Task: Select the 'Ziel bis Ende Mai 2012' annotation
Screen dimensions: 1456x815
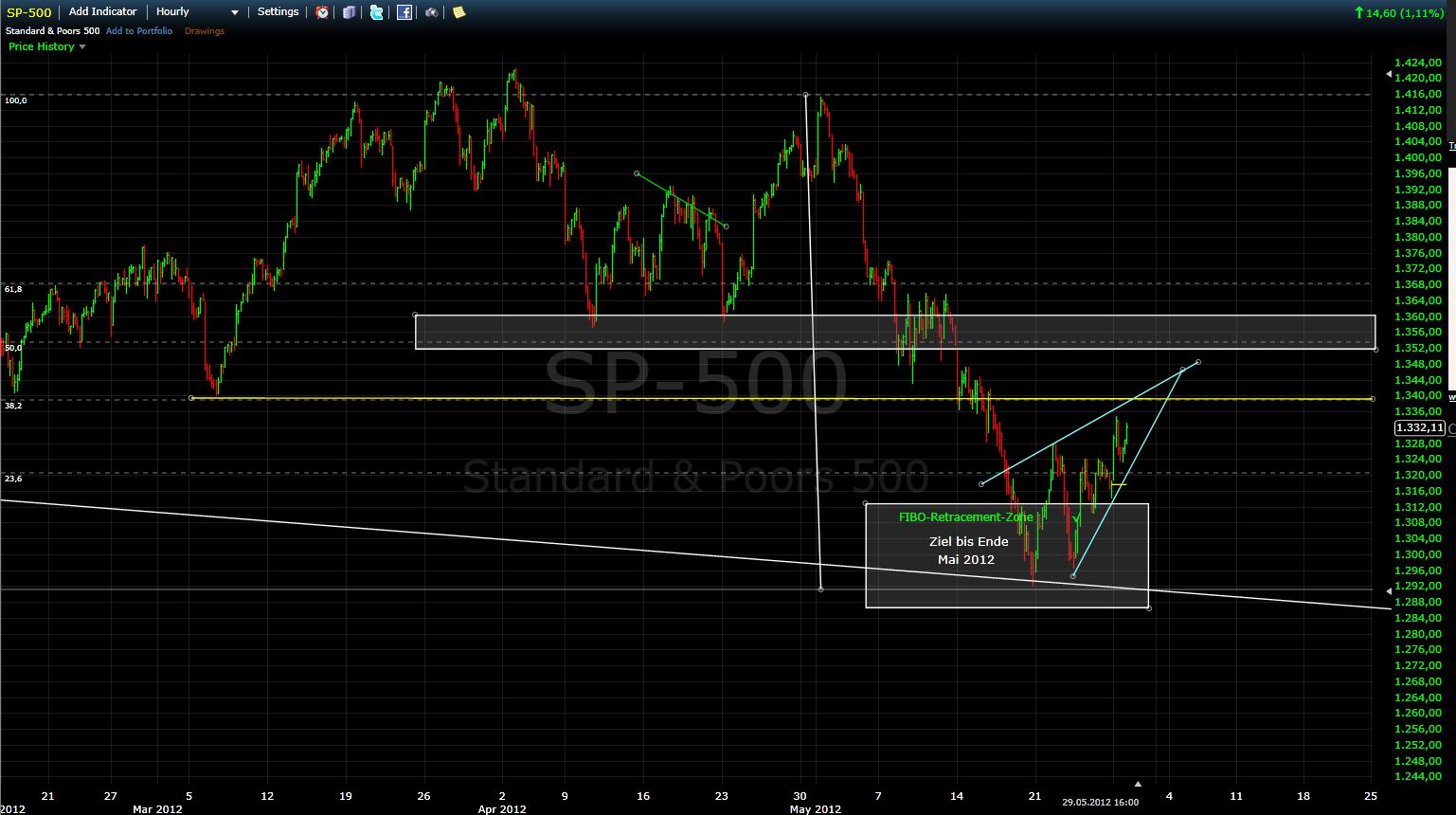Action: pos(966,551)
